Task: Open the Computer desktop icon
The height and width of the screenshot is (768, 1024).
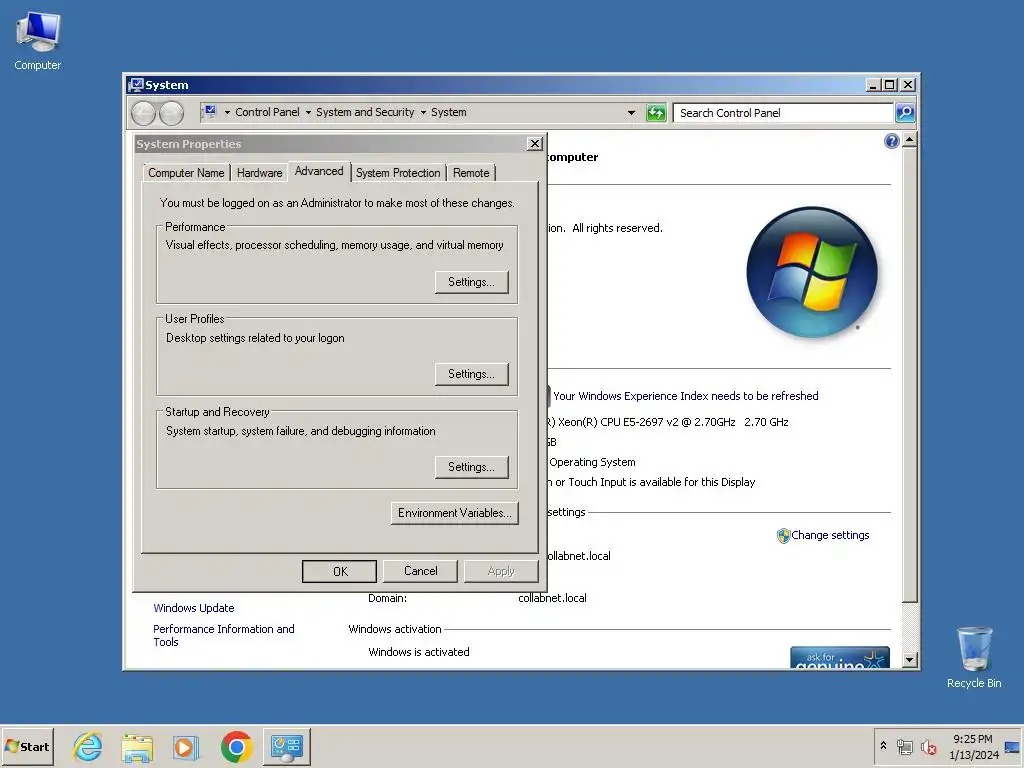Action: tap(38, 40)
